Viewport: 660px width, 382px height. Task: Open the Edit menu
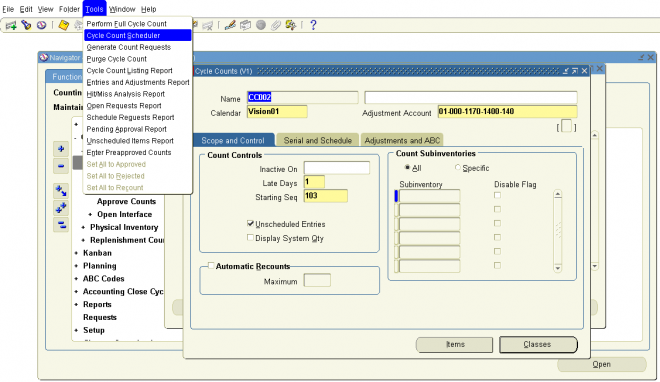point(26,9)
